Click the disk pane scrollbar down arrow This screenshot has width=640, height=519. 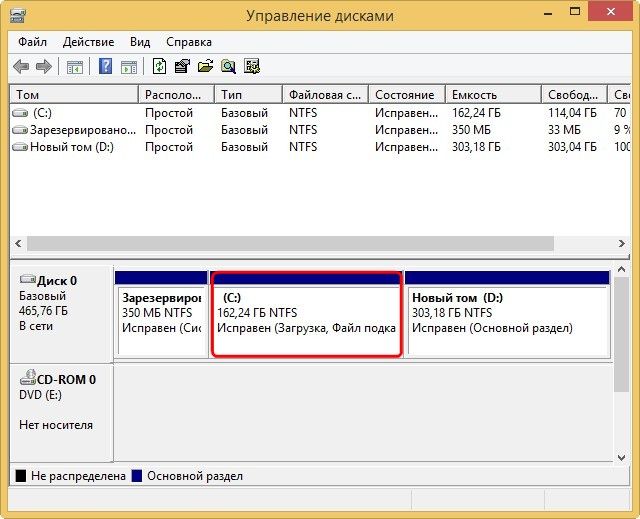[621, 457]
